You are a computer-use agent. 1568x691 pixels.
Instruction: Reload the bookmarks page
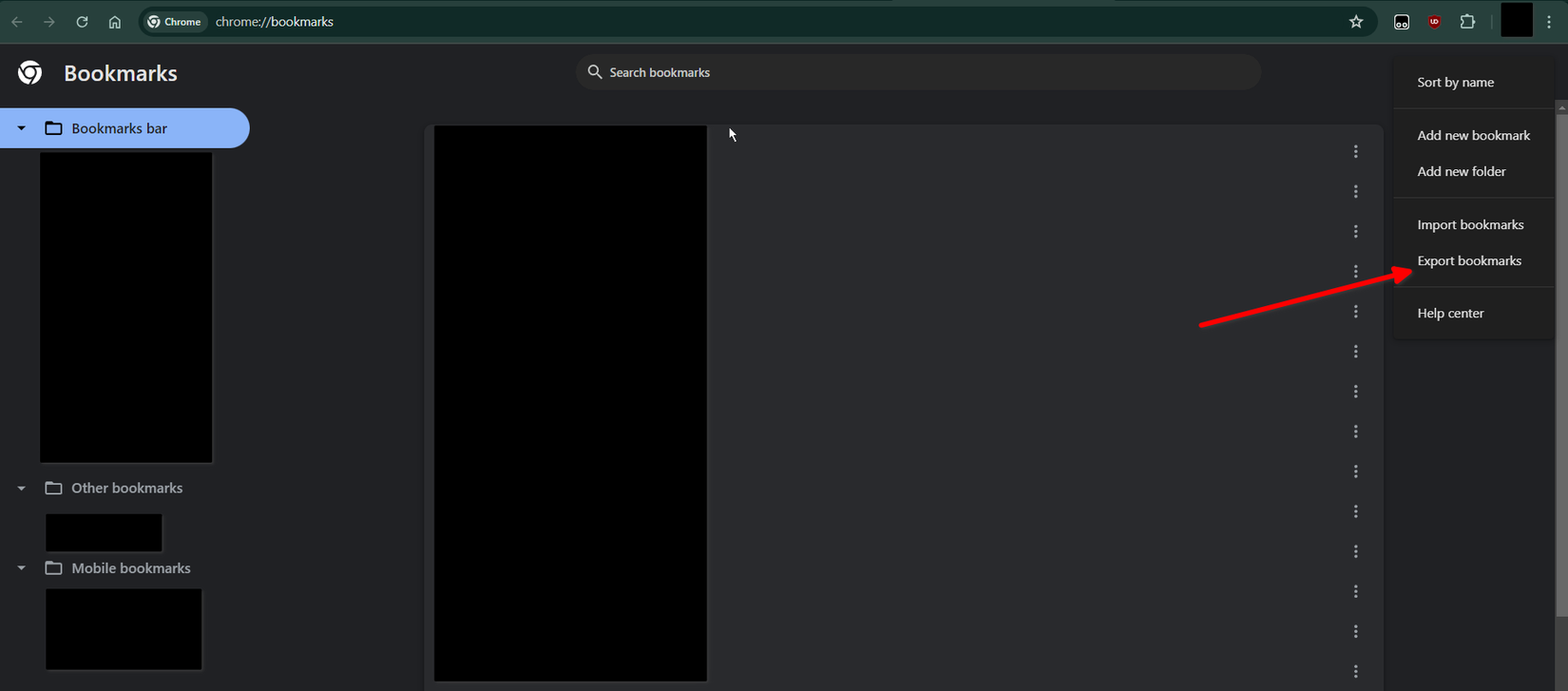tap(82, 22)
